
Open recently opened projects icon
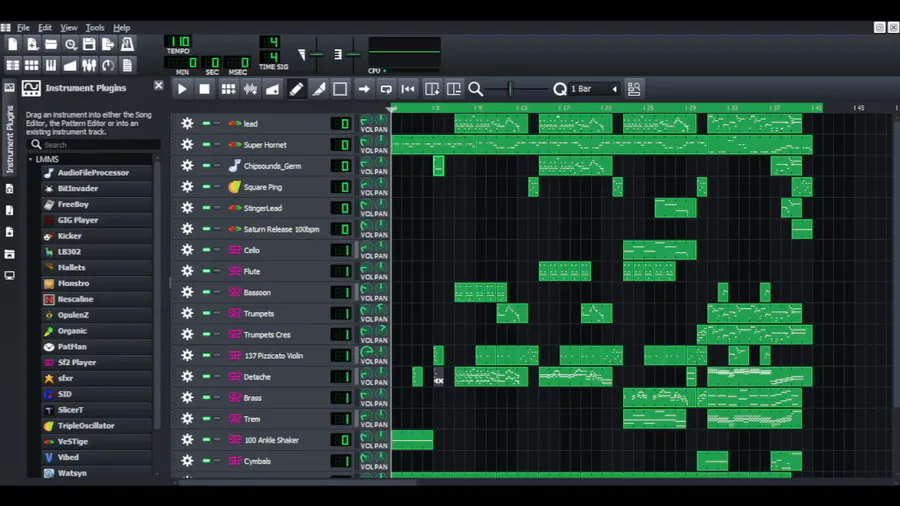coord(70,44)
